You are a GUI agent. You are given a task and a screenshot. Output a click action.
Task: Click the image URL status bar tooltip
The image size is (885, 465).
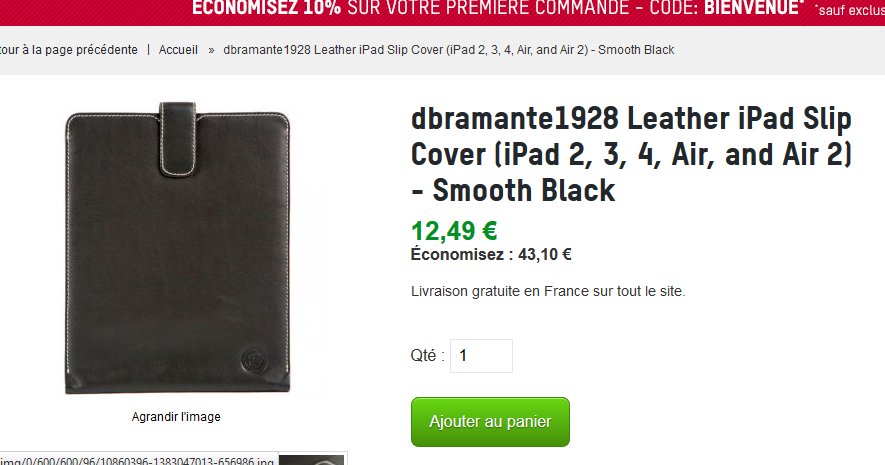click(139, 459)
